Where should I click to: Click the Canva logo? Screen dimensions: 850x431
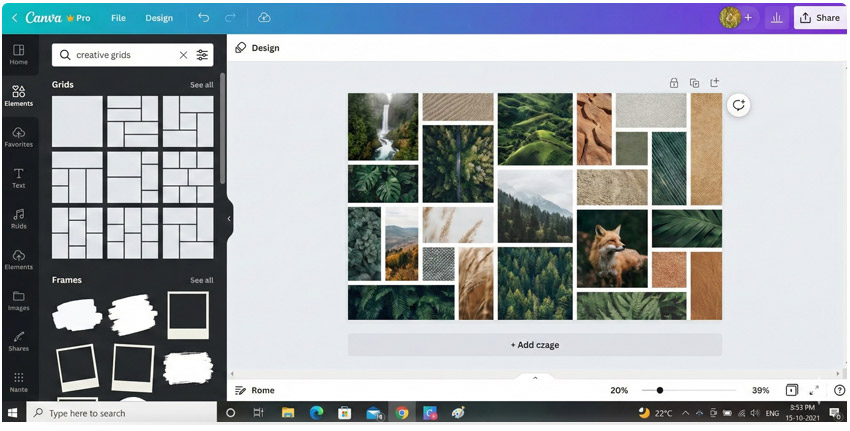coord(43,18)
